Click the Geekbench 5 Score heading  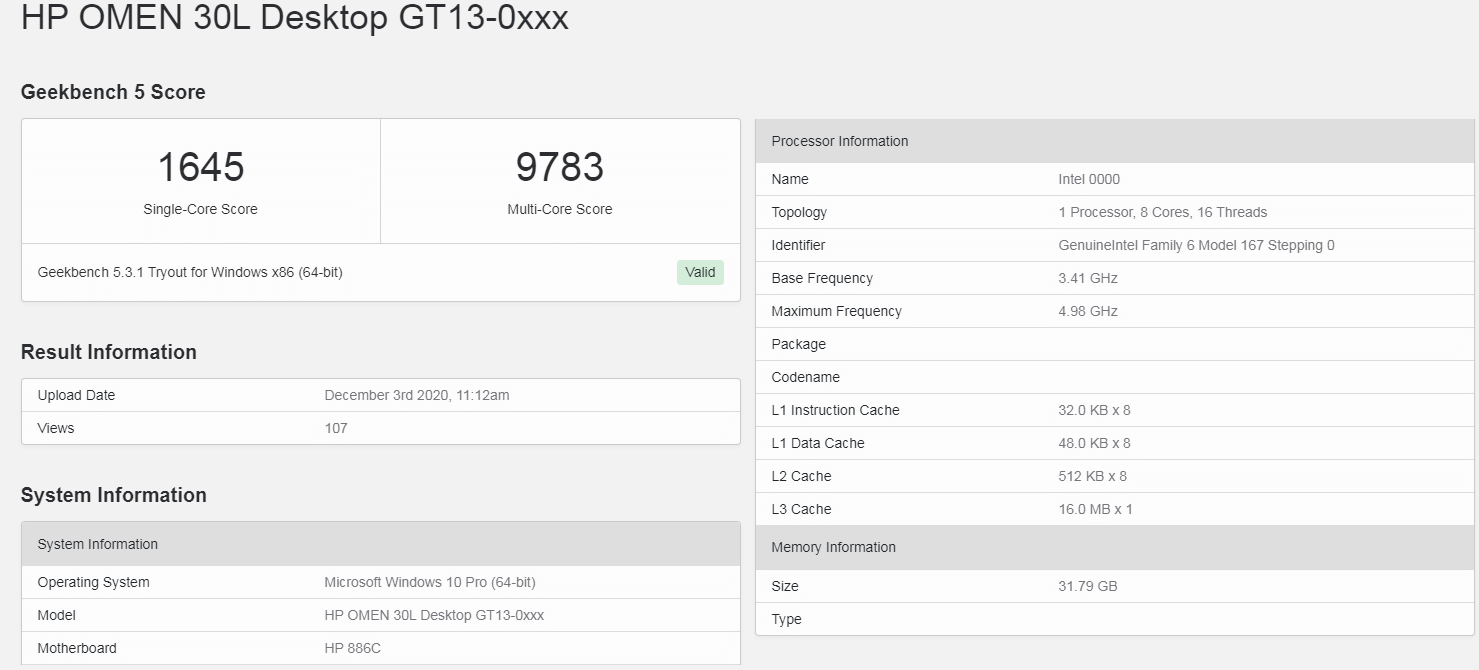pos(113,92)
